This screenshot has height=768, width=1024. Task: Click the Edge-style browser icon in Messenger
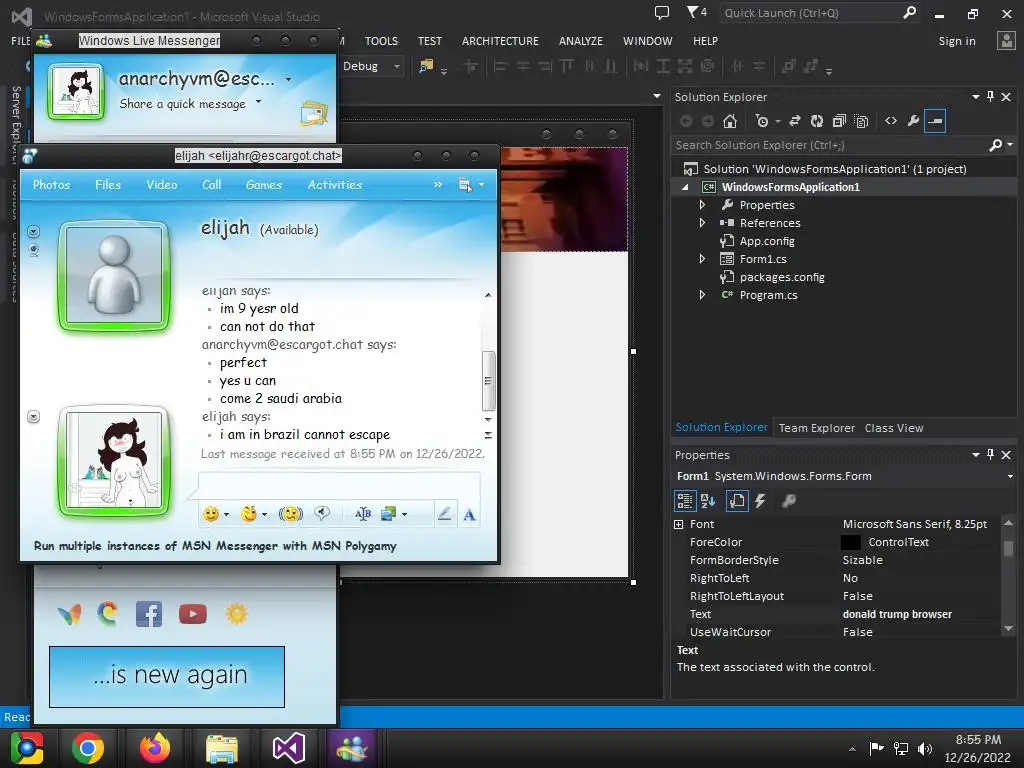(x=108, y=614)
